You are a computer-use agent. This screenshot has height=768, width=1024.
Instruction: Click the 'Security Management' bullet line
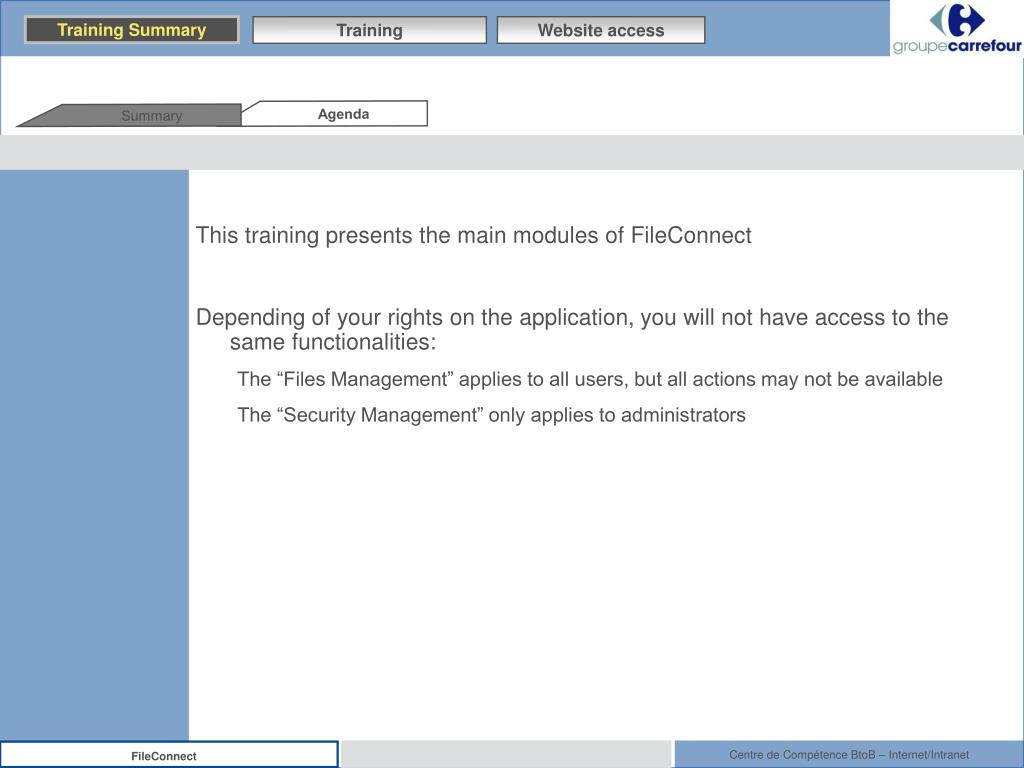tap(491, 415)
